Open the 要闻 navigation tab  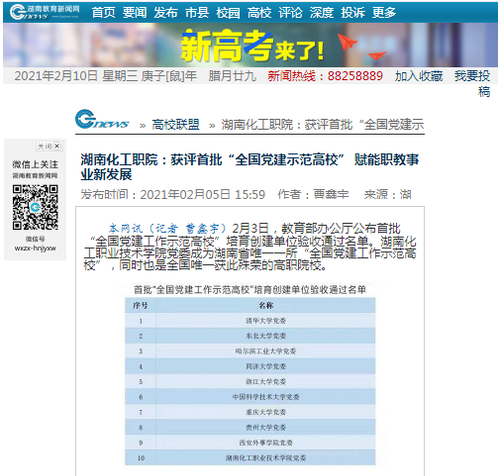135,13
